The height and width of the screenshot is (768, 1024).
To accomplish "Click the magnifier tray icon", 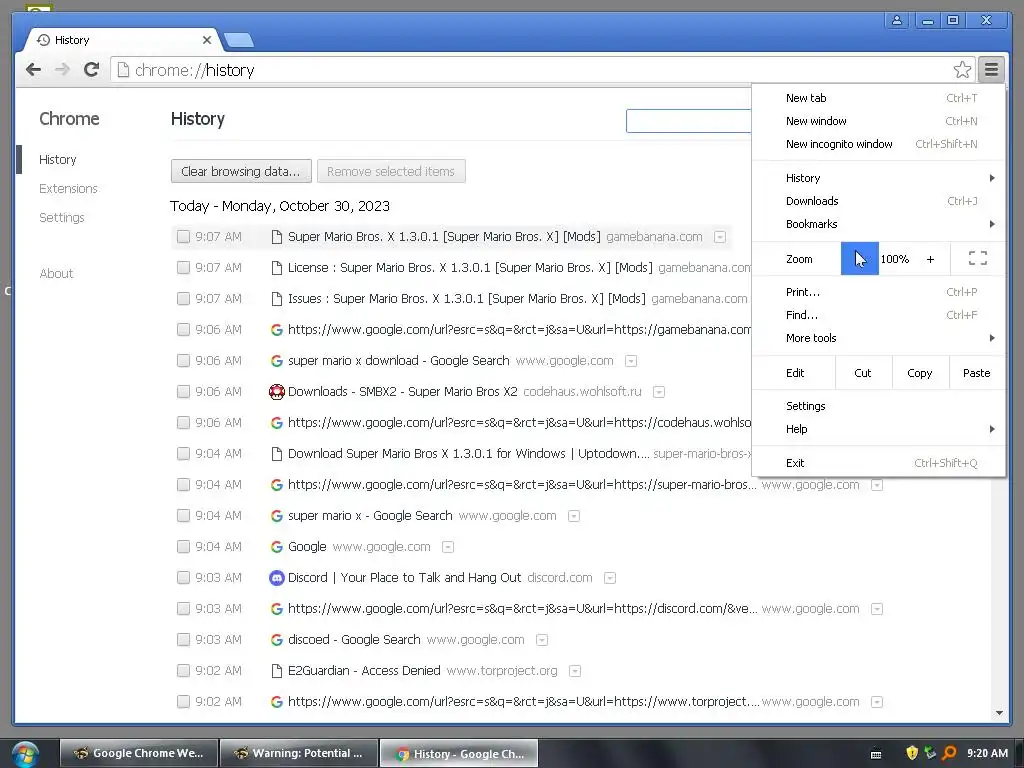I will (950, 753).
